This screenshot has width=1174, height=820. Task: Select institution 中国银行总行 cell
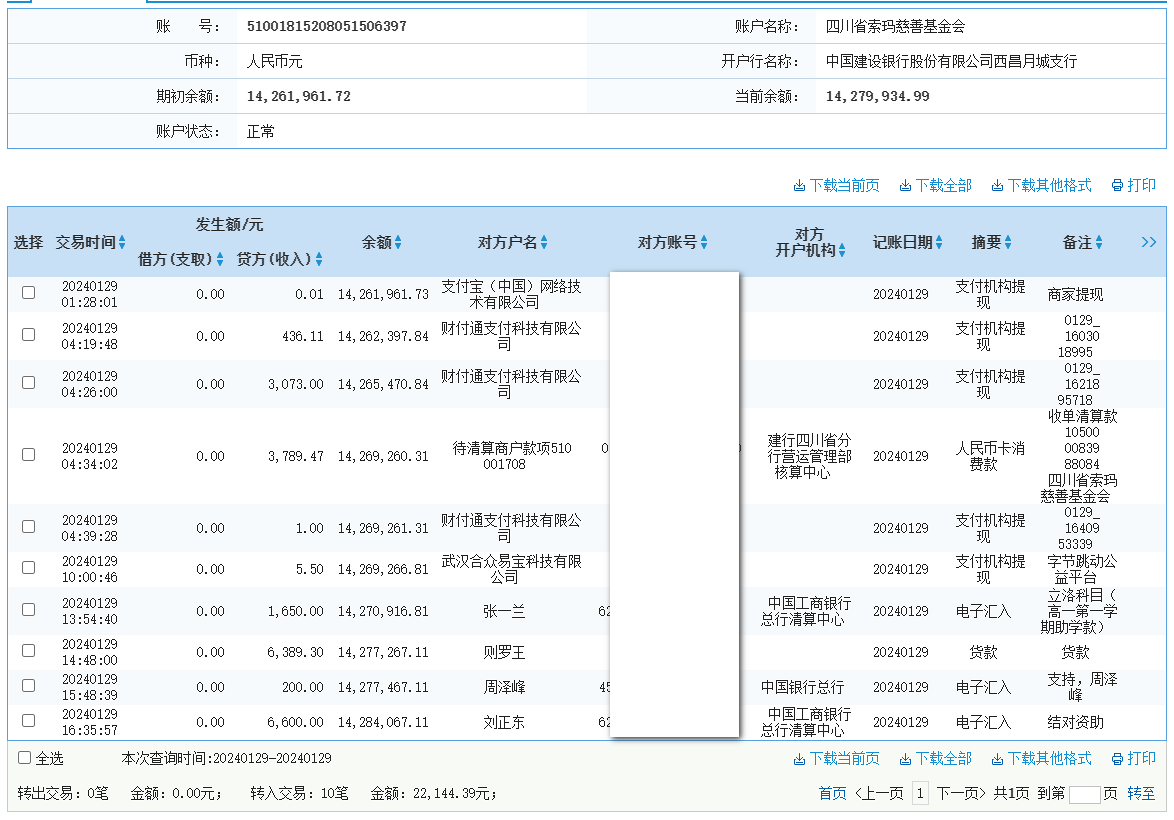coord(803,687)
